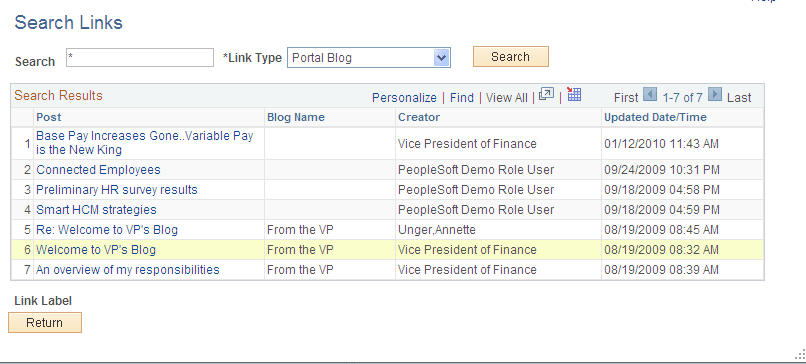Screen dimensions: 806x364
Task: Click the Search text input field
Action: [140, 58]
